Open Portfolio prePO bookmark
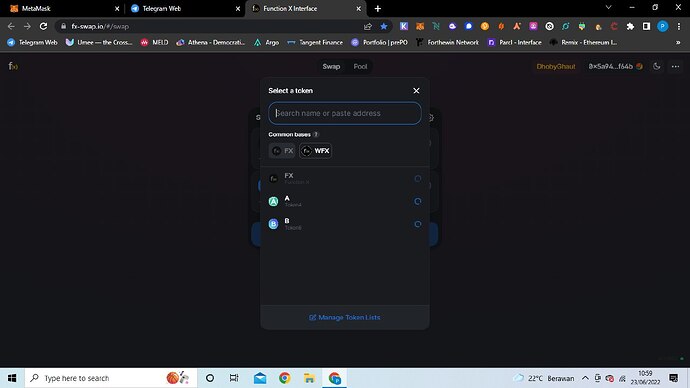Screen dimensions: 690x388 click(x=380, y=42)
